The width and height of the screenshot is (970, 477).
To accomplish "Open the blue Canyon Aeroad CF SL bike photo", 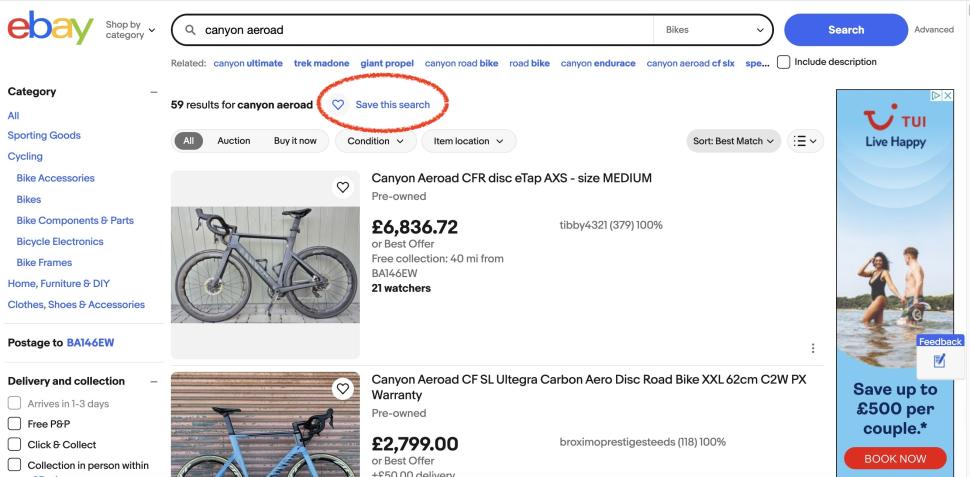I will pos(265,424).
